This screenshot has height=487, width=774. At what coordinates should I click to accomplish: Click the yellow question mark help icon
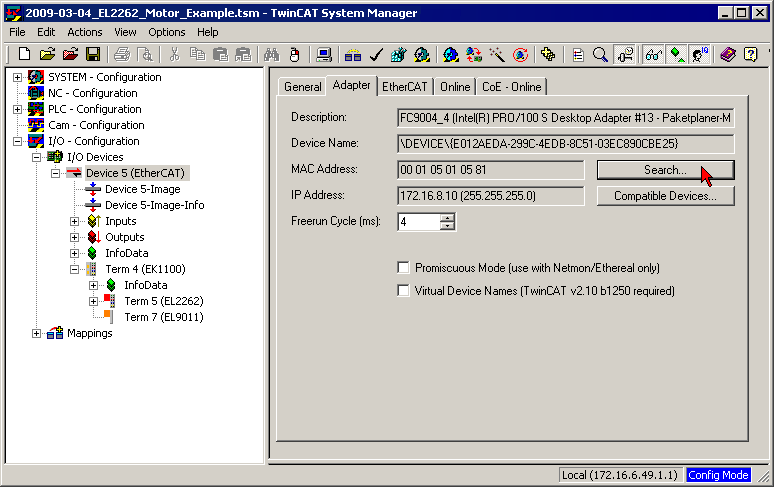pyautogui.click(x=750, y=54)
